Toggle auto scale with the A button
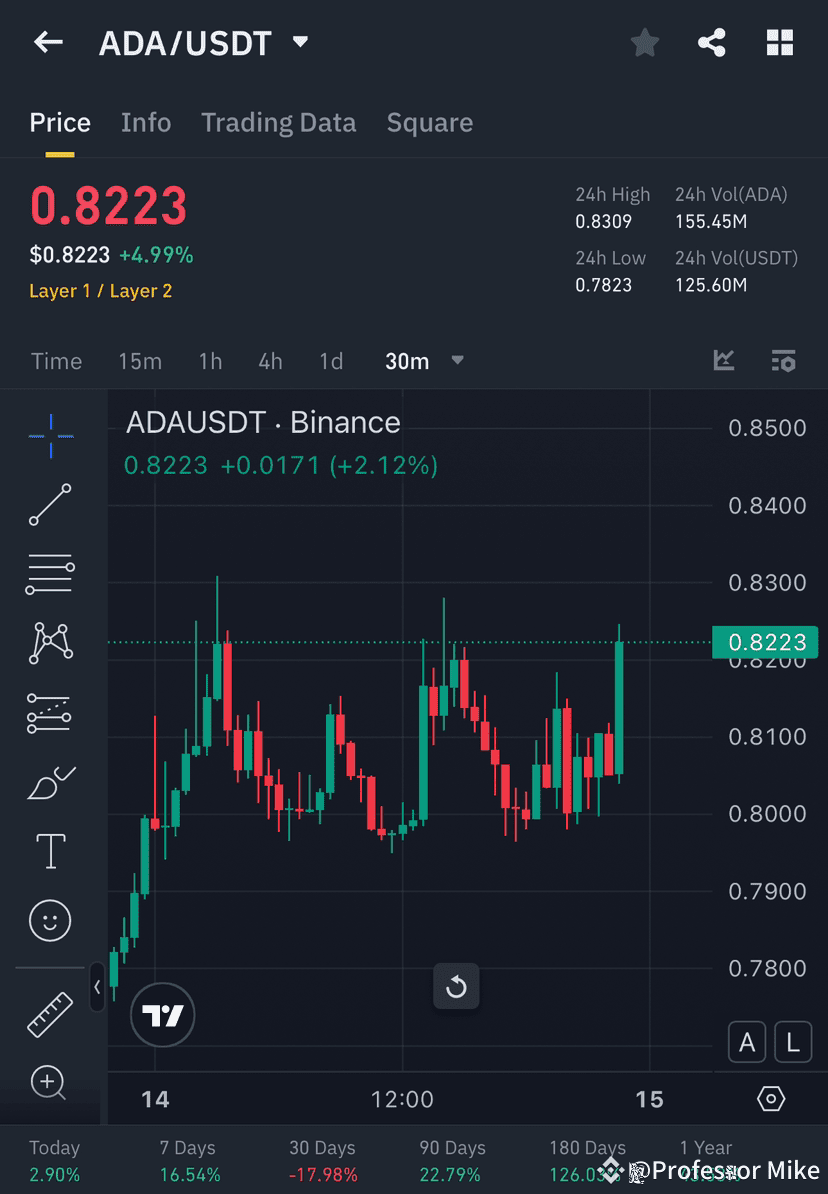Viewport: 828px width, 1194px height. pos(747,1042)
